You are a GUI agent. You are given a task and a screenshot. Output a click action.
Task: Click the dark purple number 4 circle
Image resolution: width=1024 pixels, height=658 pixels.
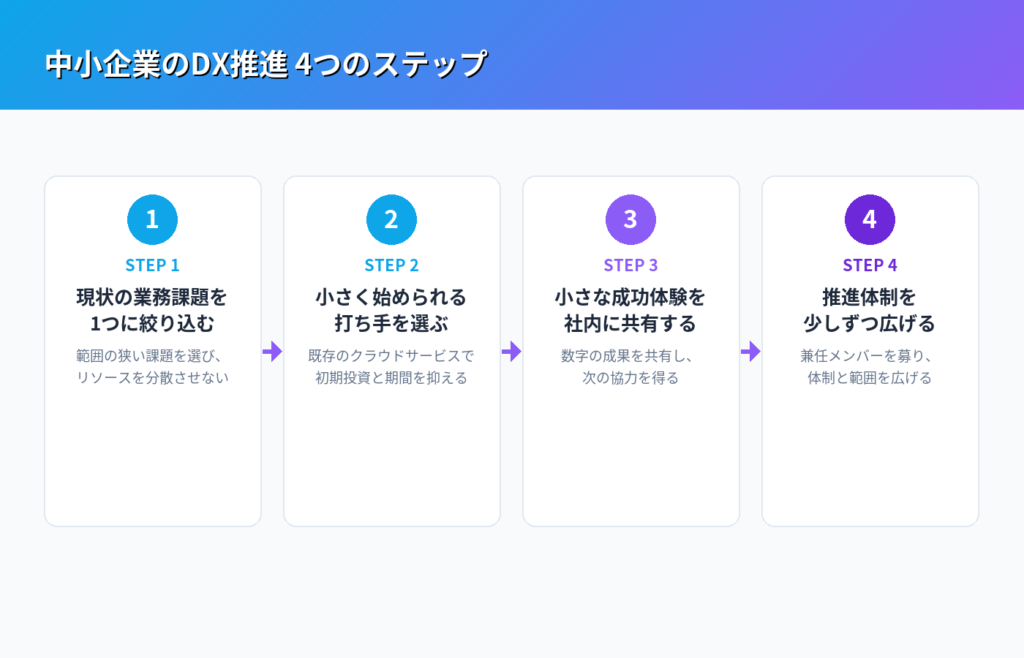[x=870, y=219]
